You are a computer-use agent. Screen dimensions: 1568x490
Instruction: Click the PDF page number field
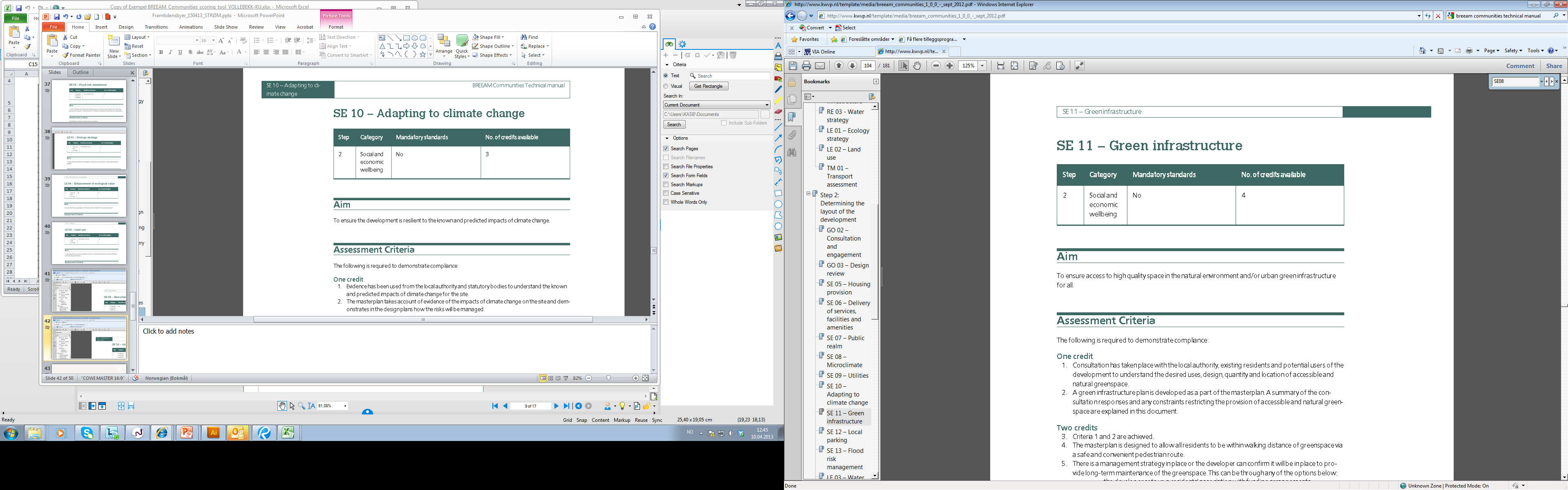pyautogui.click(x=868, y=66)
